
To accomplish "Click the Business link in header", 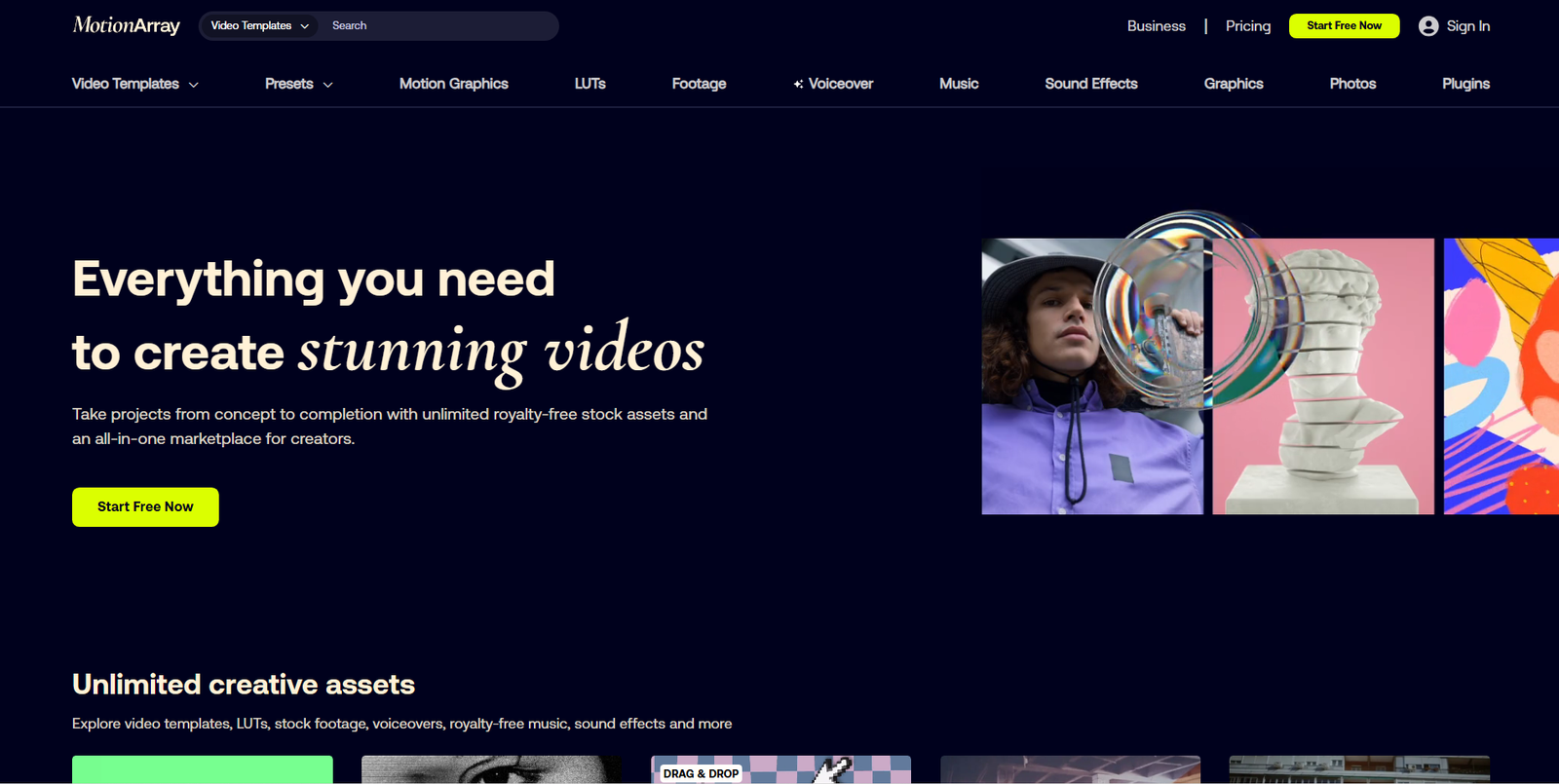I will (1156, 26).
